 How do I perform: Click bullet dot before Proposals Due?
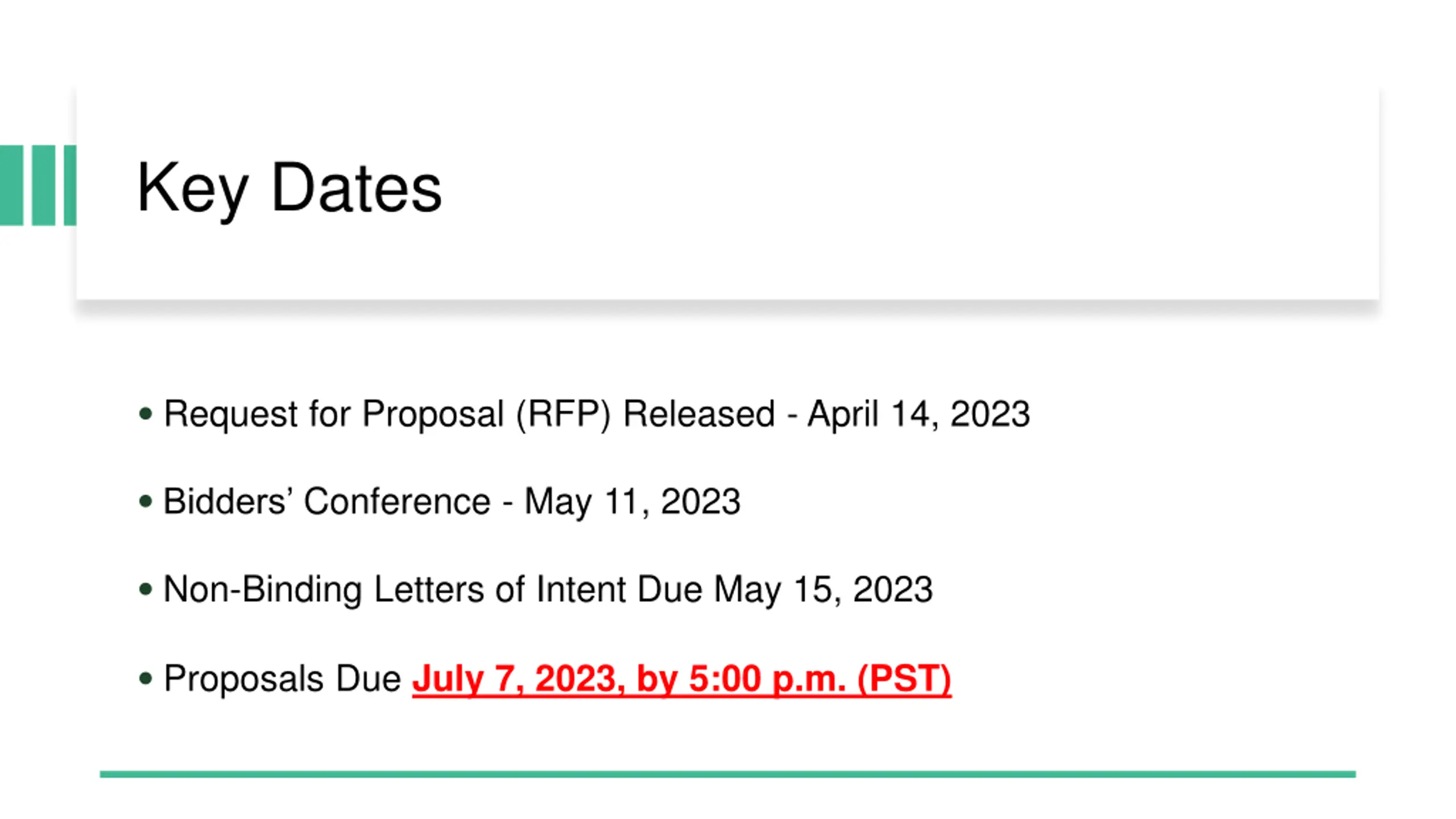tap(146, 678)
